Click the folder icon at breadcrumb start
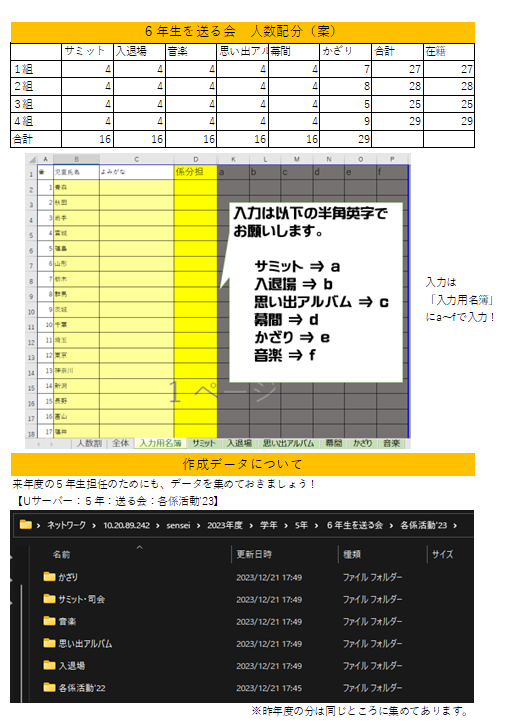Viewport: 505px width, 723px height. click(x=26, y=525)
